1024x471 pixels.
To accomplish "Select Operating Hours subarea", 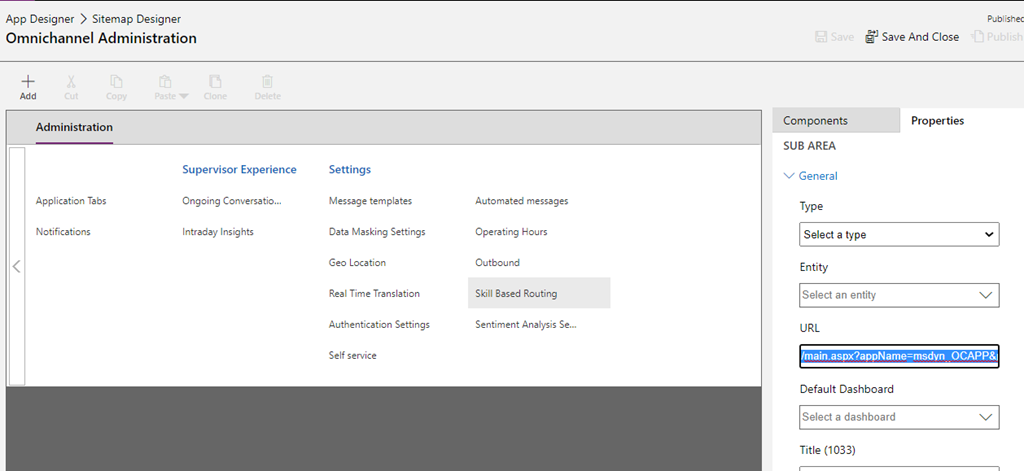I will point(511,232).
